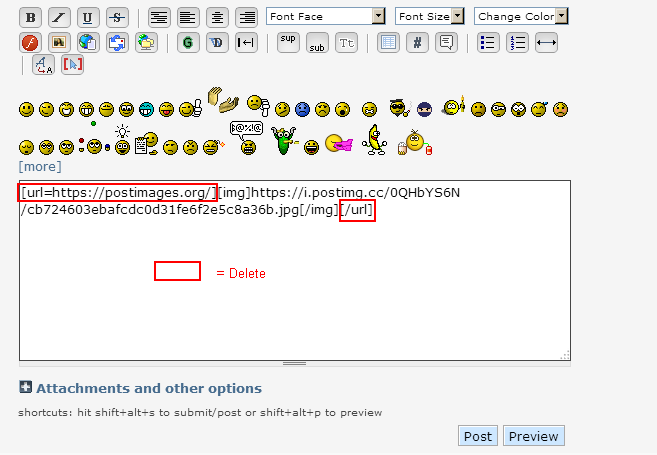657x455 pixels.
Task: Insert quote tag
Action: tap(446, 42)
